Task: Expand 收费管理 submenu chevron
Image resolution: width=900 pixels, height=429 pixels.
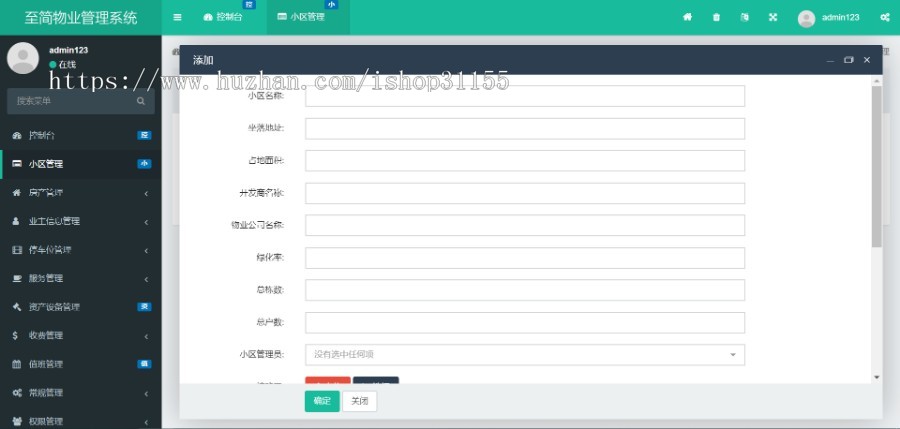Action: (146, 336)
